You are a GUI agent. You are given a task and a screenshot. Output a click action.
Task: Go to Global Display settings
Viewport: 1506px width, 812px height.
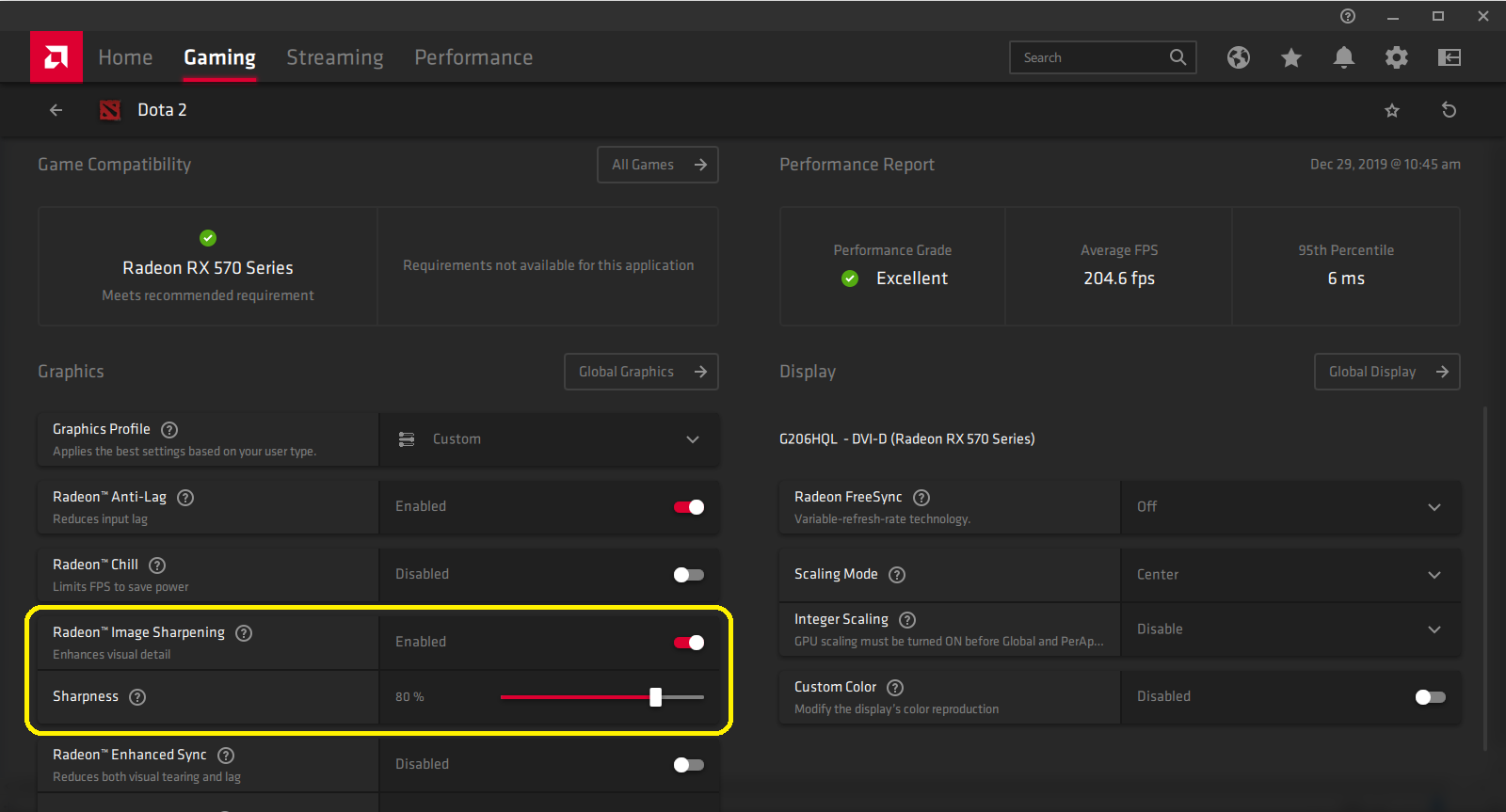coord(1386,372)
